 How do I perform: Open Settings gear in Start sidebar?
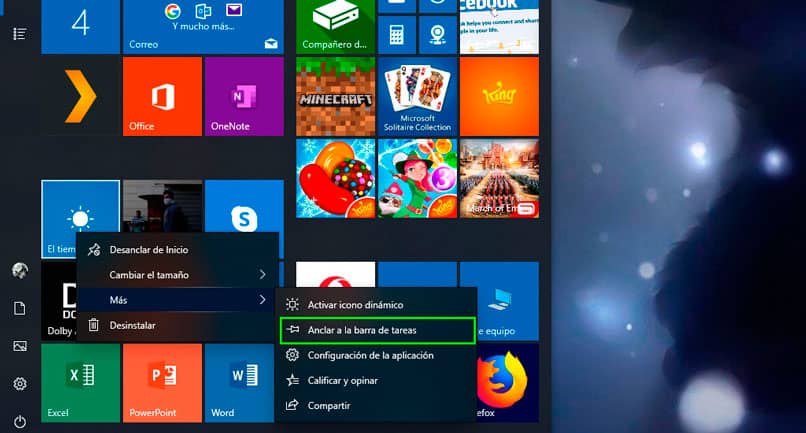click(20, 384)
